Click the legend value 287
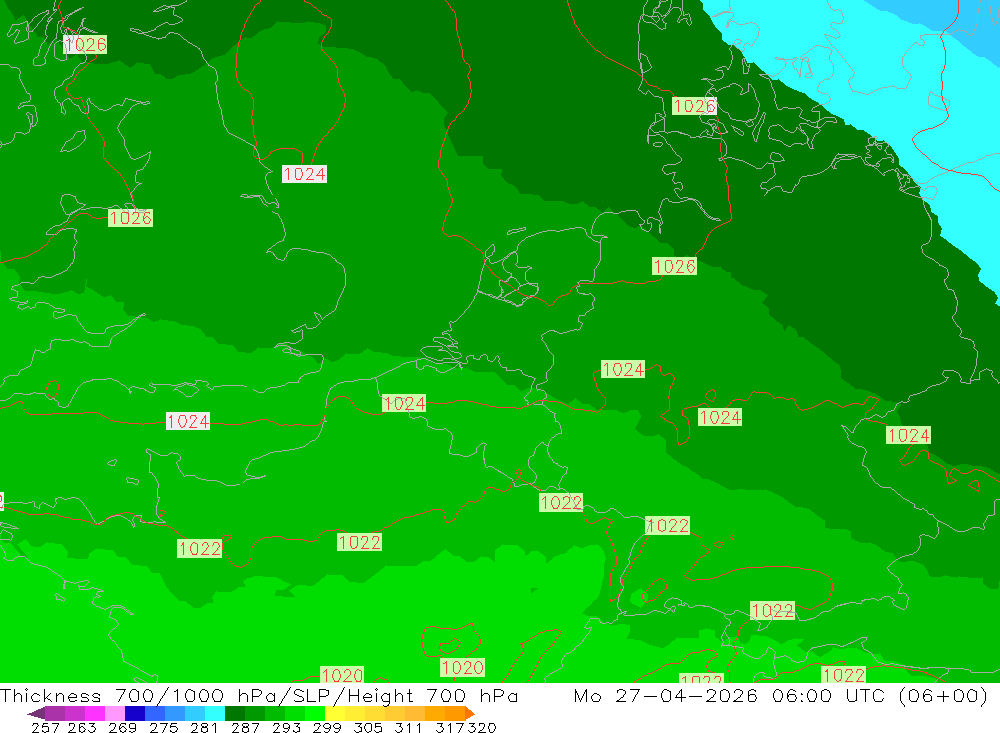 (x=245, y=727)
